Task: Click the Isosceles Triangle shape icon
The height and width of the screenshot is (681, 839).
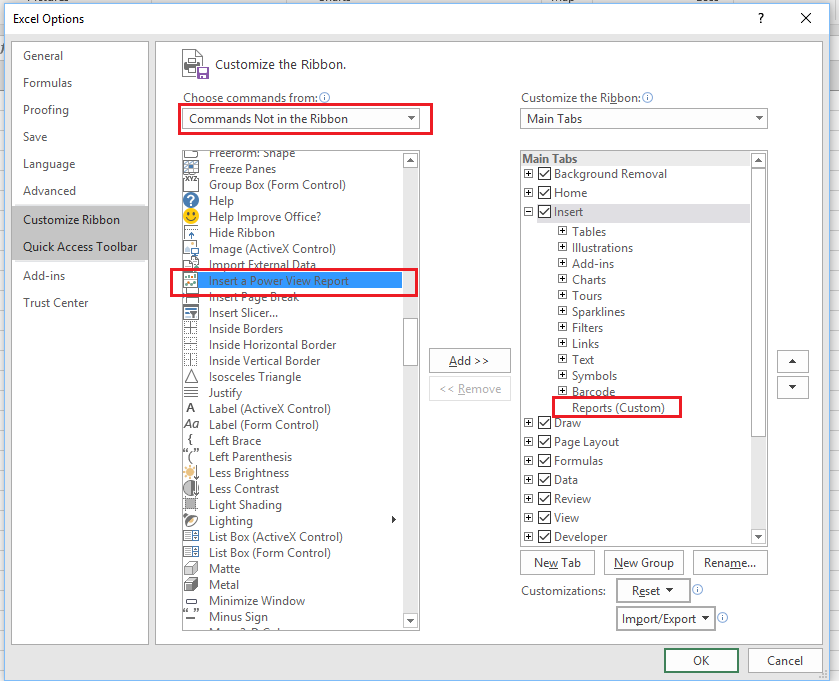Action: point(190,376)
